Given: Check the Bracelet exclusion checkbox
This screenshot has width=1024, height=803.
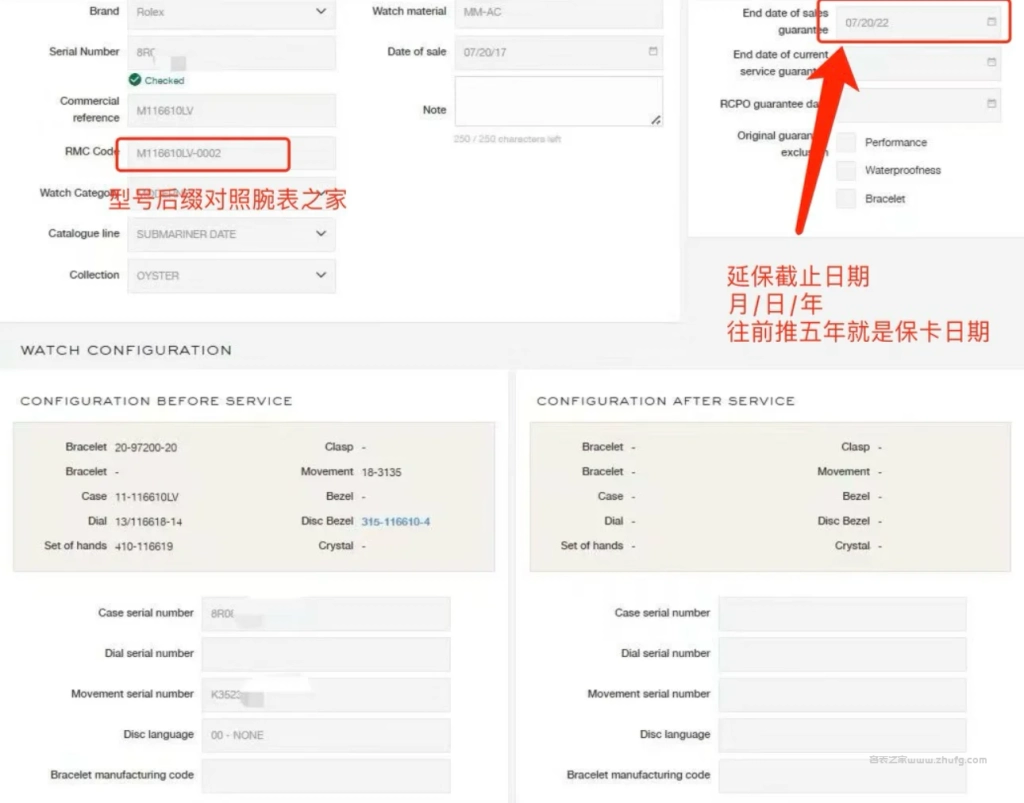Looking at the screenshot, I should pyautogui.click(x=846, y=199).
